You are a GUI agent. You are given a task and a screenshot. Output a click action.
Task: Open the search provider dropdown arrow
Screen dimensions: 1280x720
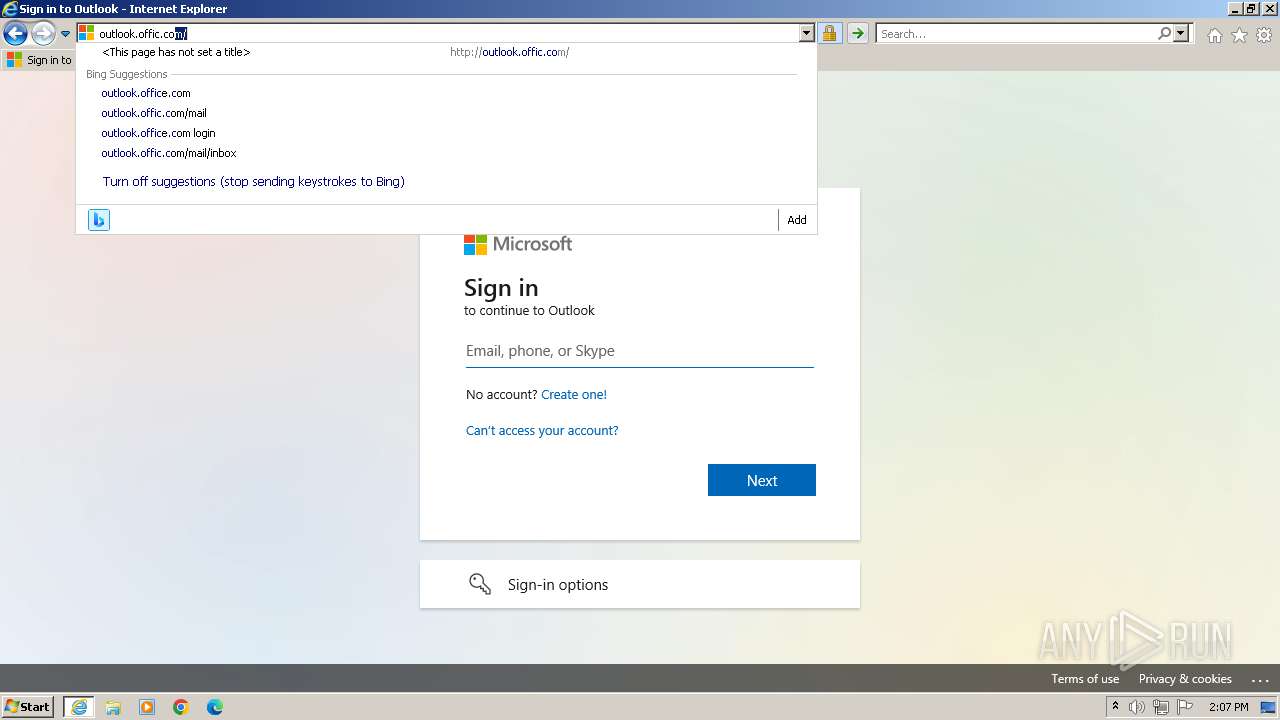point(1181,34)
